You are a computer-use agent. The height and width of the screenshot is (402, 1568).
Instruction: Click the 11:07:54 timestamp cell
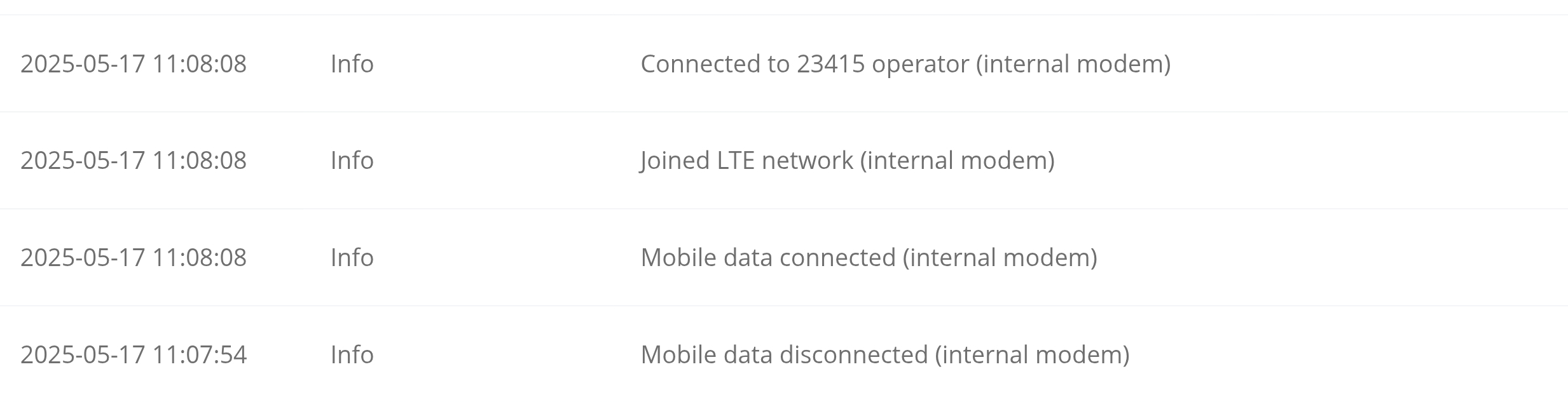(134, 354)
